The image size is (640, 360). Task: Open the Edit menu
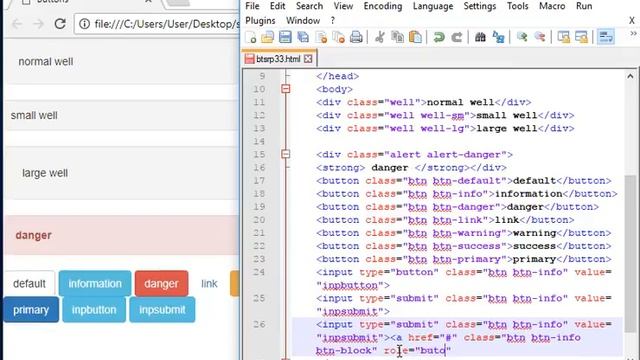[x=278, y=6]
